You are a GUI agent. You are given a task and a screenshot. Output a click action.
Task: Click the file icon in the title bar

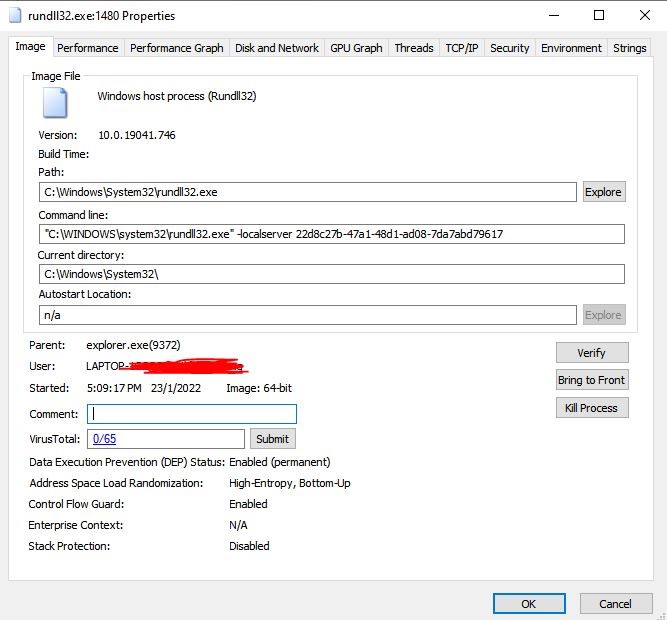(15, 15)
